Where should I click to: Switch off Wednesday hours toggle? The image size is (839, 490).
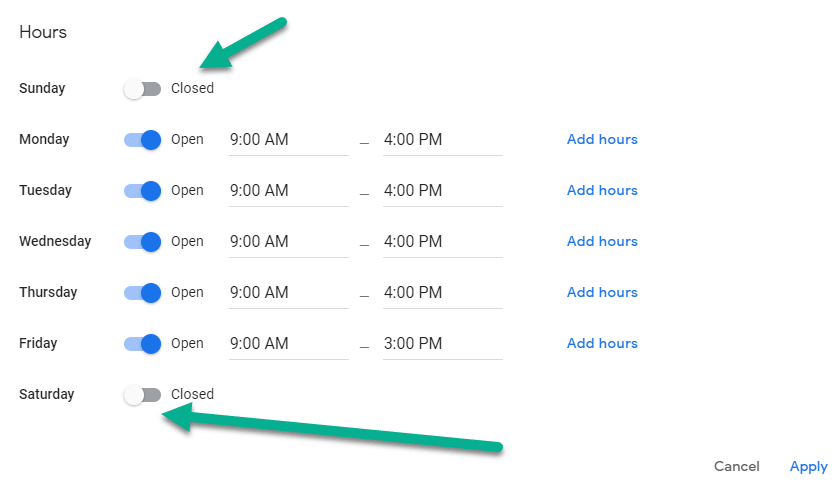pyautogui.click(x=143, y=242)
